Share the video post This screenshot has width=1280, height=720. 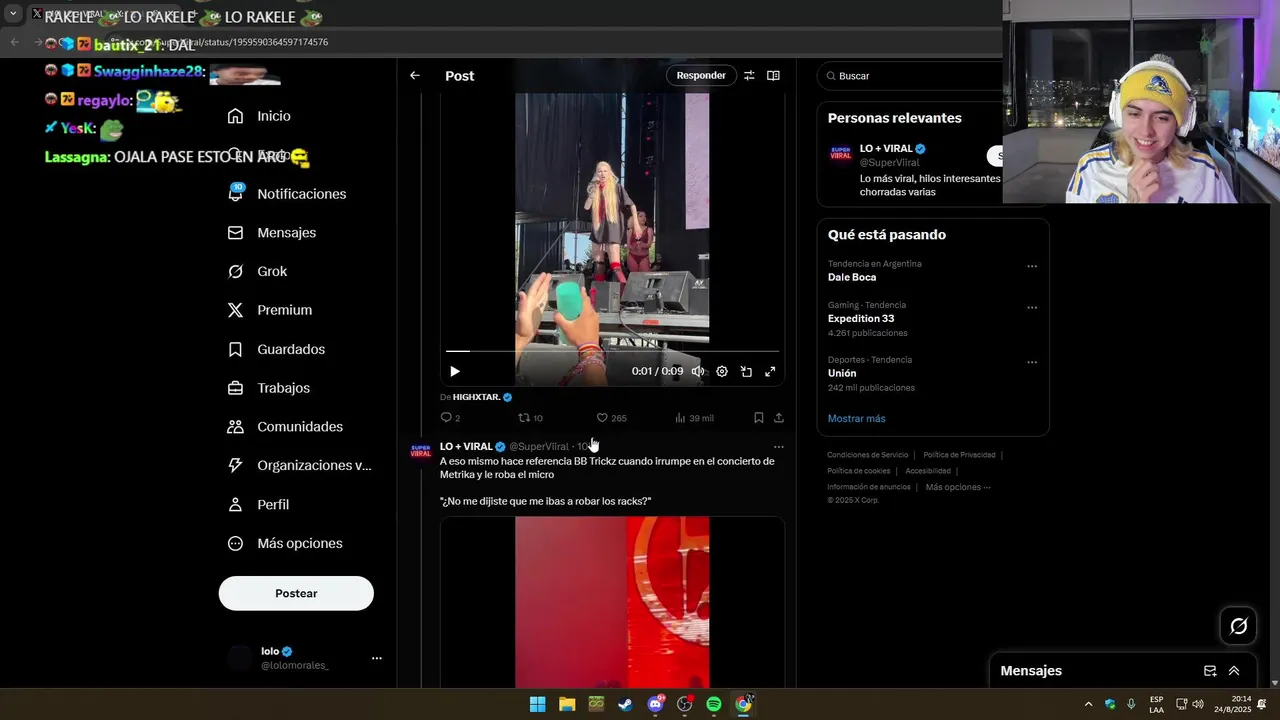(x=779, y=418)
